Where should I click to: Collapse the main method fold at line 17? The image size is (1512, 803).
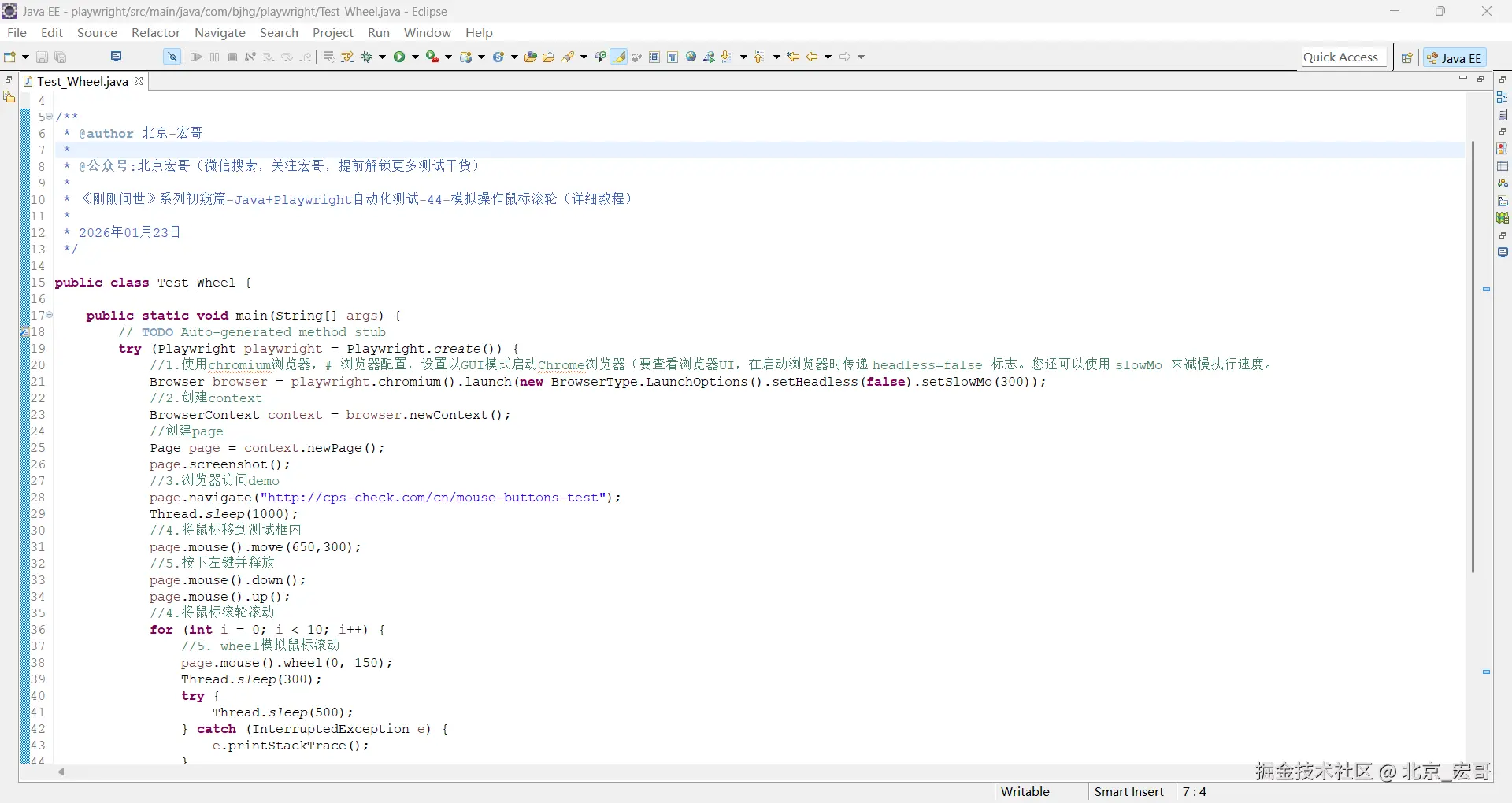[50, 315]
